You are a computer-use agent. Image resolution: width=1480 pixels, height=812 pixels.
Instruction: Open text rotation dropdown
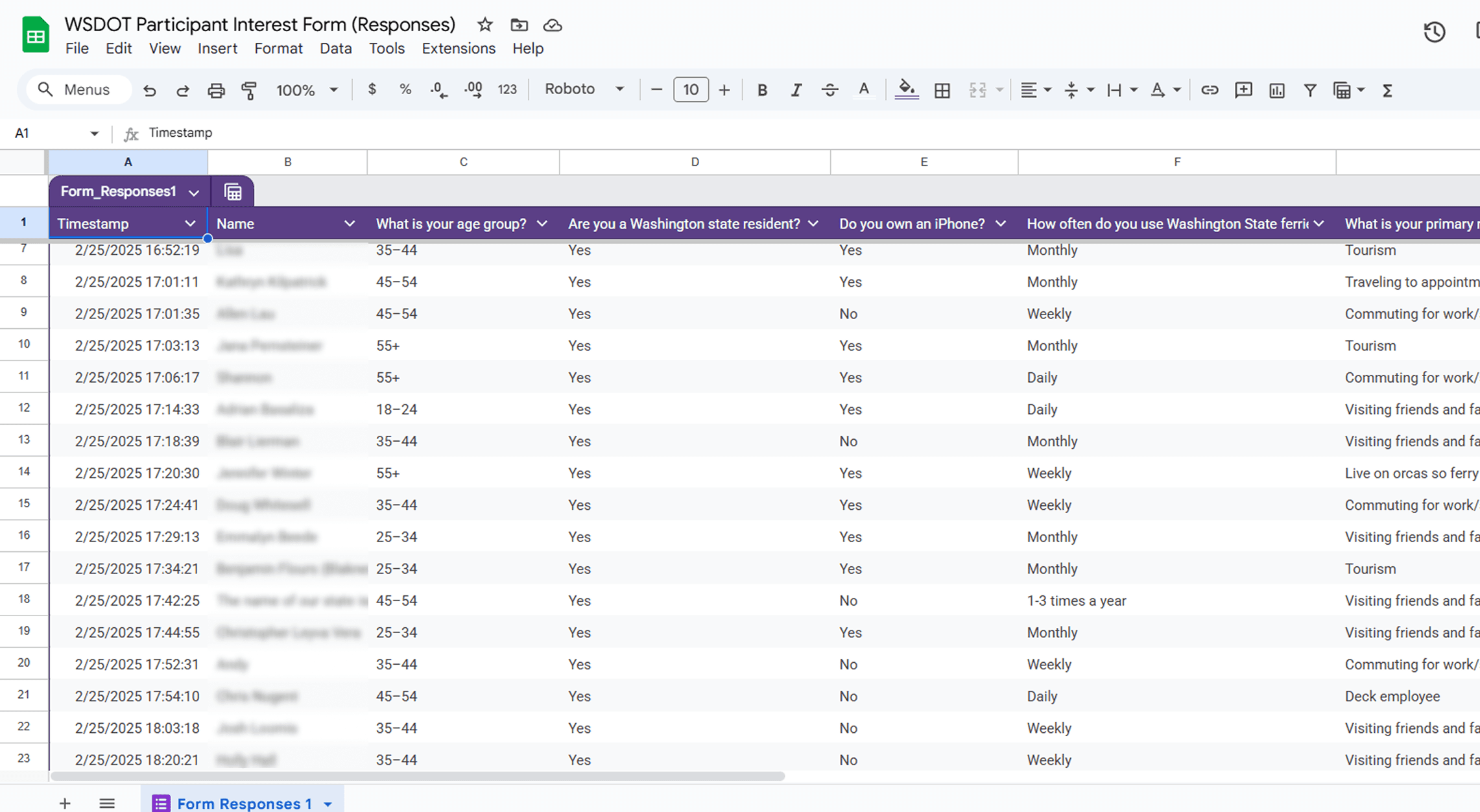[1165, 90]
